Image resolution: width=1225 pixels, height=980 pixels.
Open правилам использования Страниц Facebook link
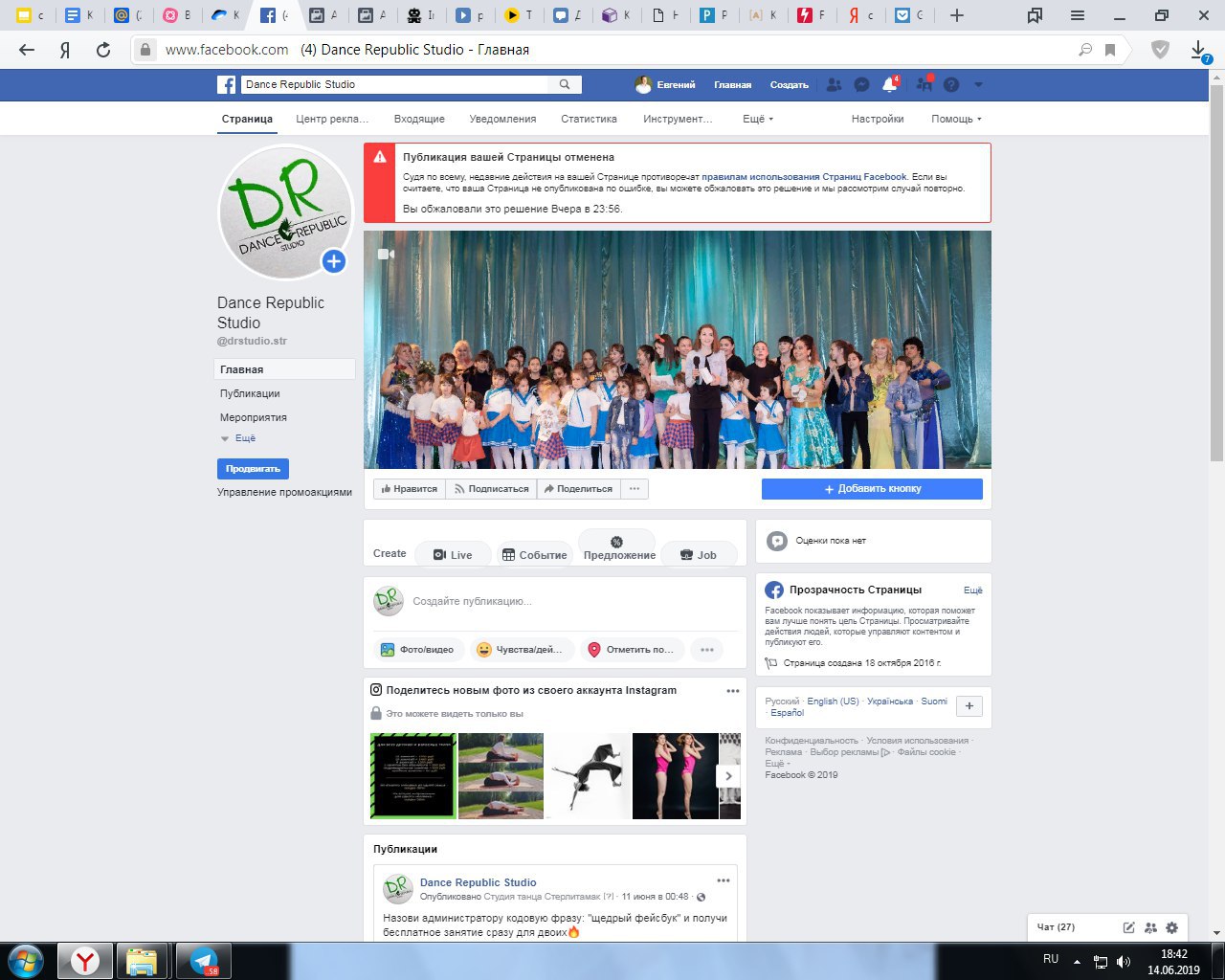tap(804, 177)
